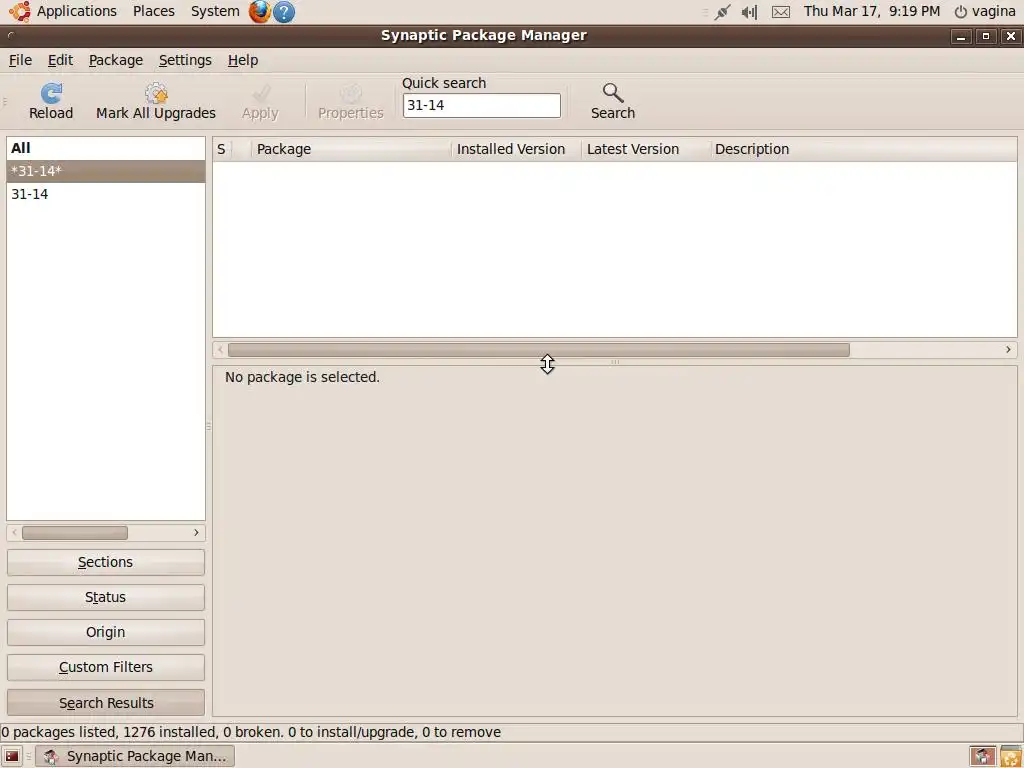Open the Help menu

point(243,60)
